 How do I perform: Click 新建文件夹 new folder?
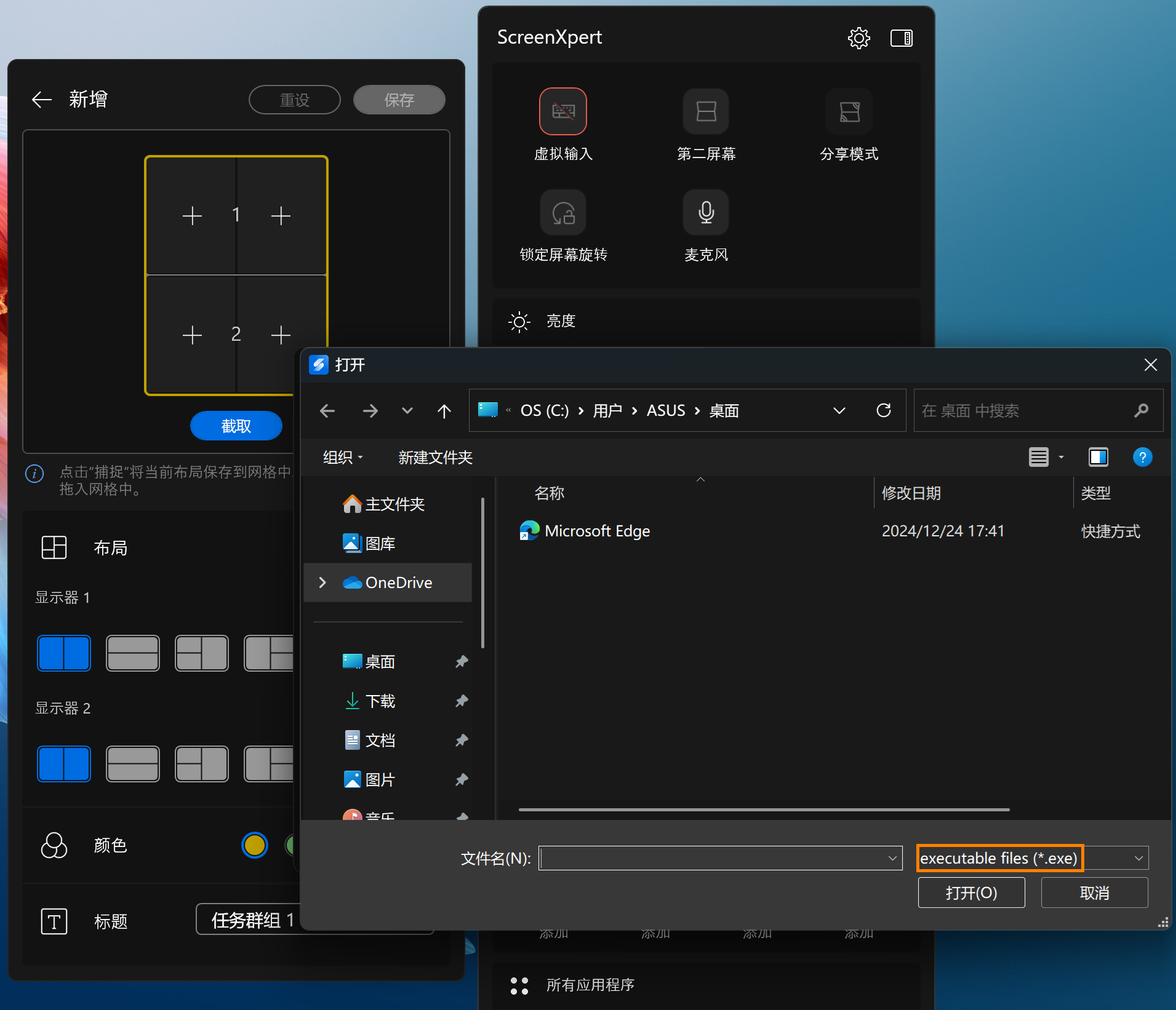tap(435, 457)
